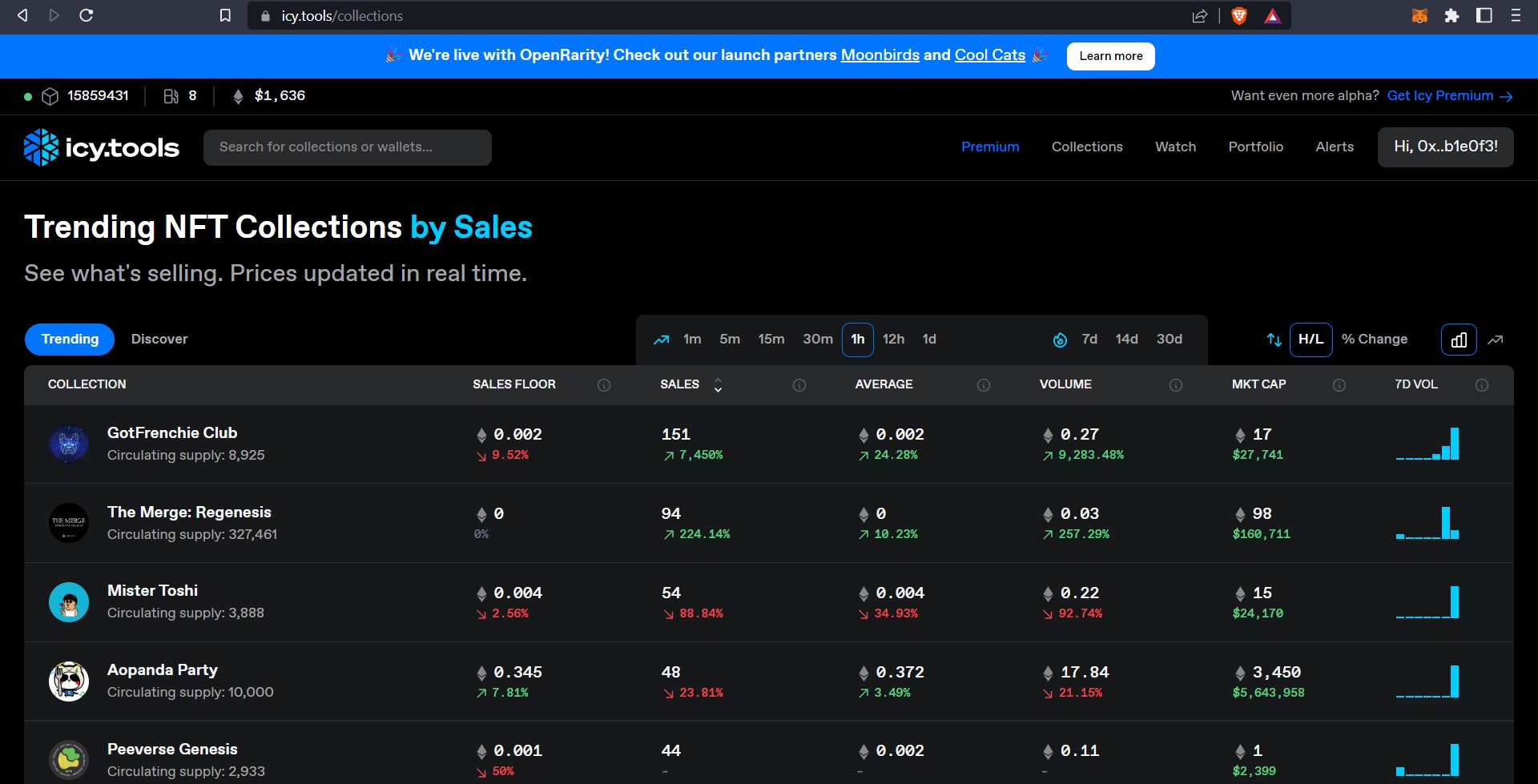Select the 14d time range
This screenshot has height=784, width=1538.
[x=1126, y=340]
